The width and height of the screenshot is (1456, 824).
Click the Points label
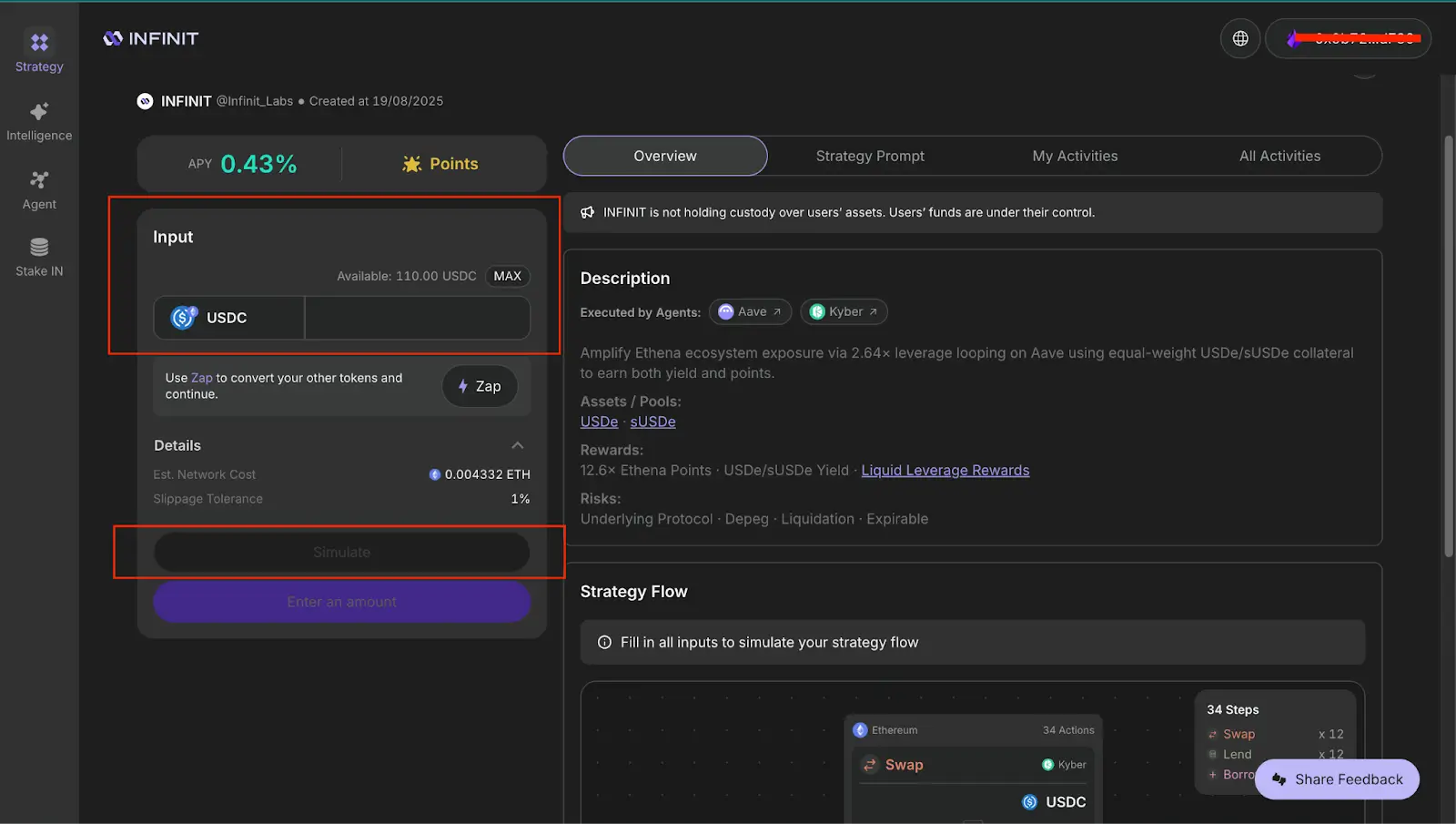point(454,164)
